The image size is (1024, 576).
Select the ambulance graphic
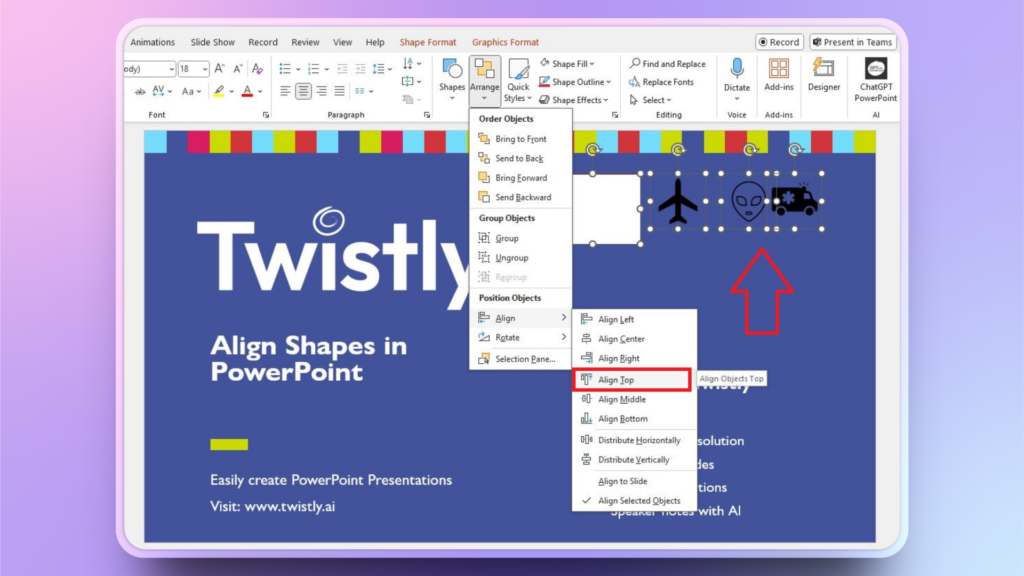click(794, 199)
